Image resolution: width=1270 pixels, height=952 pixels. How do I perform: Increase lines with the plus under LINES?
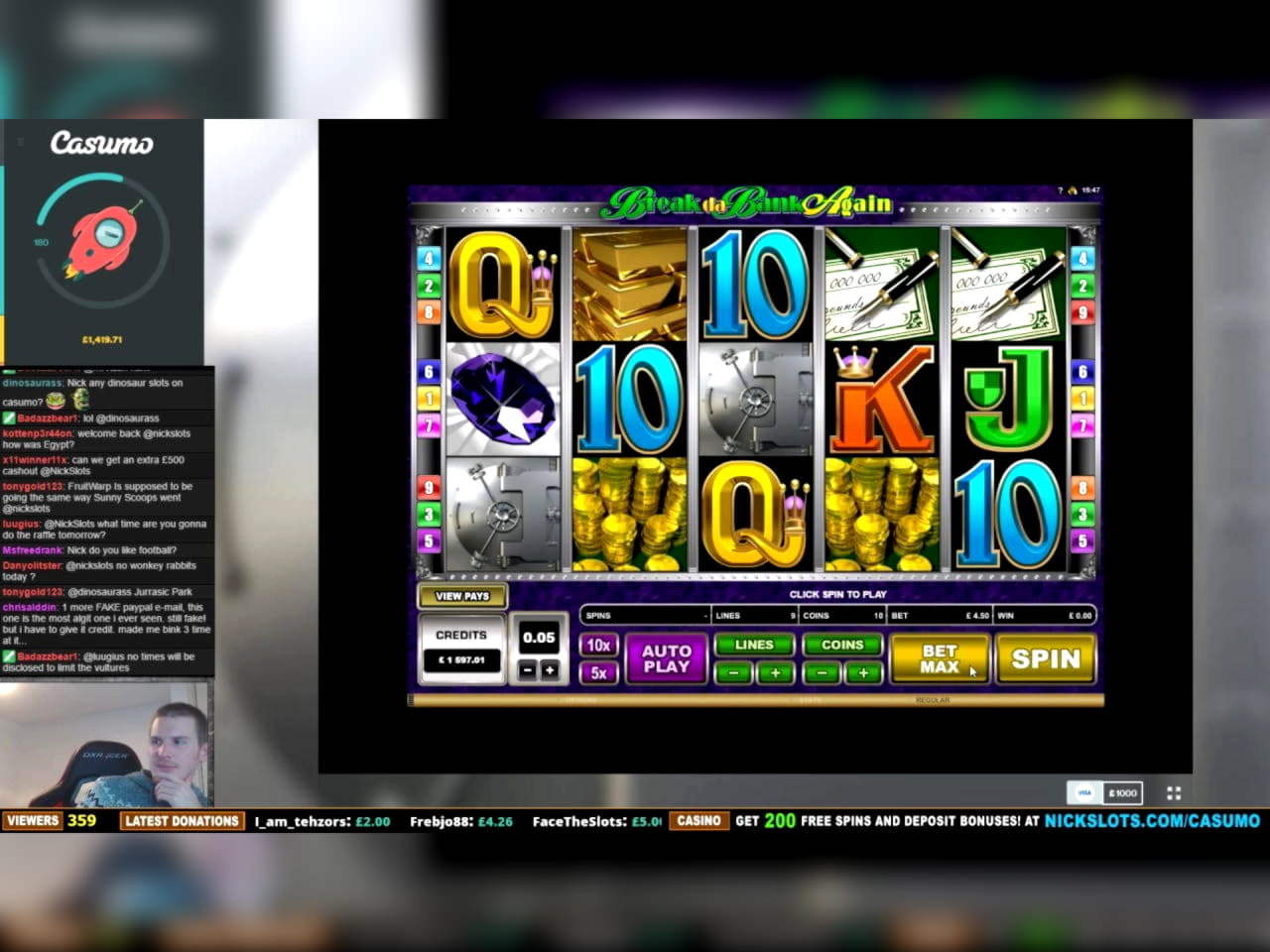[x=775, y=672]
